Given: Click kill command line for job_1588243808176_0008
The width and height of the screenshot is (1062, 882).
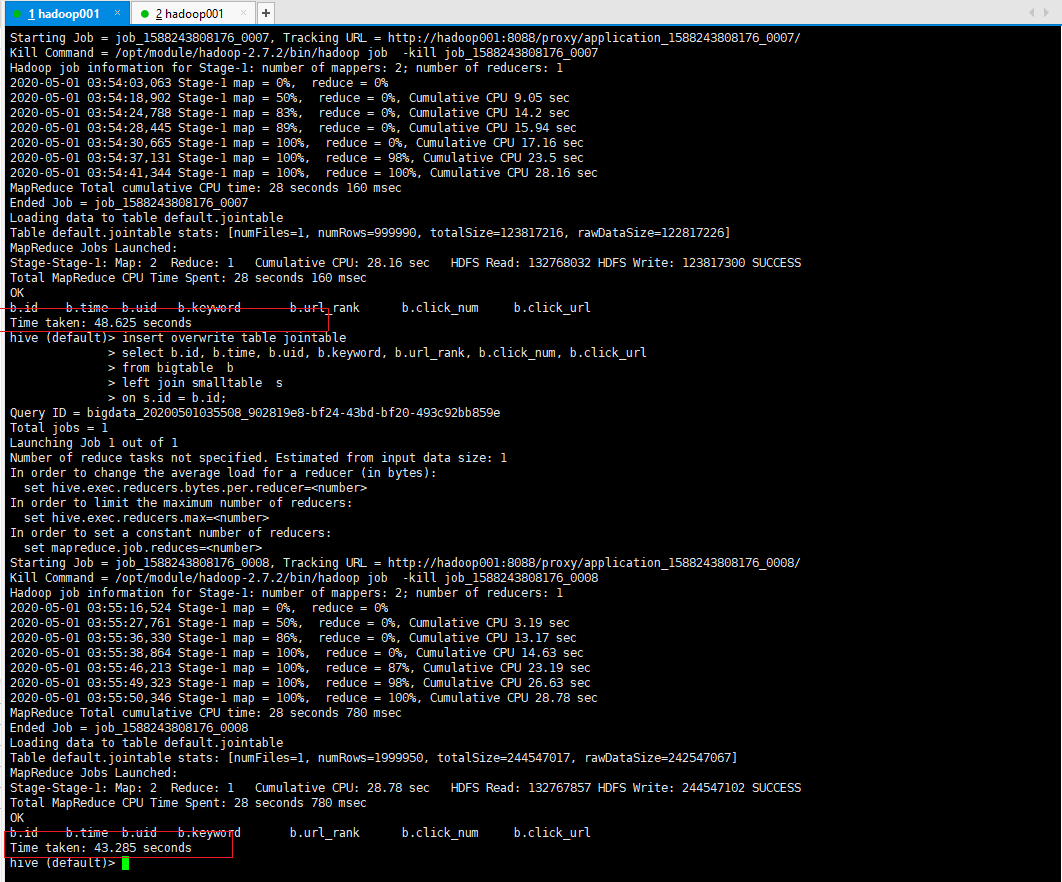Looking at the screenshot, I should point(304,578).
